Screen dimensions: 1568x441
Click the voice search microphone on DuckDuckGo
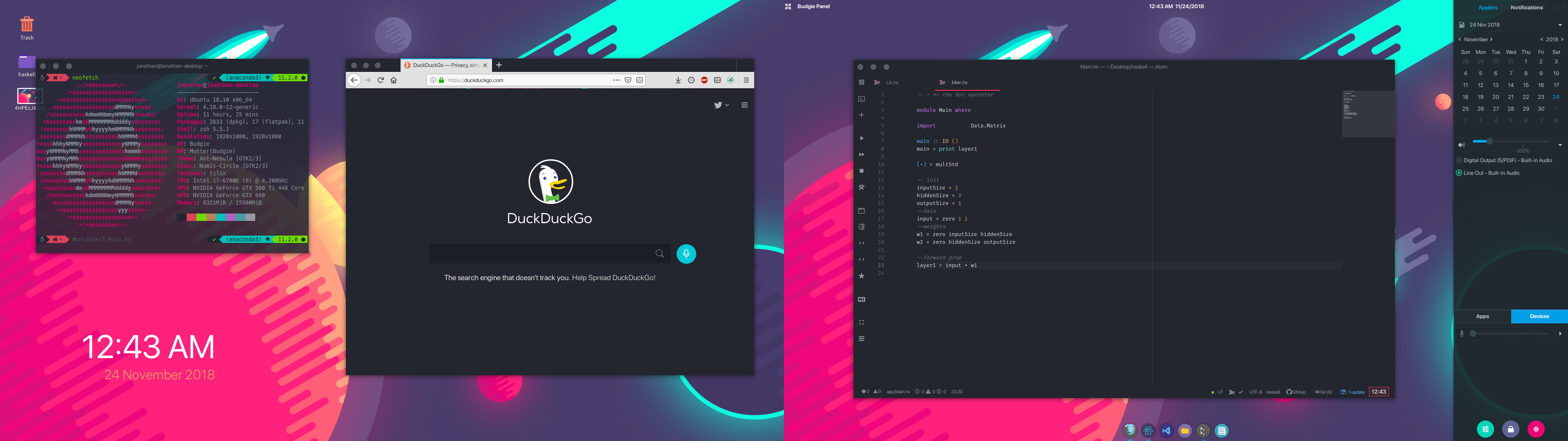tap(686, 254)
